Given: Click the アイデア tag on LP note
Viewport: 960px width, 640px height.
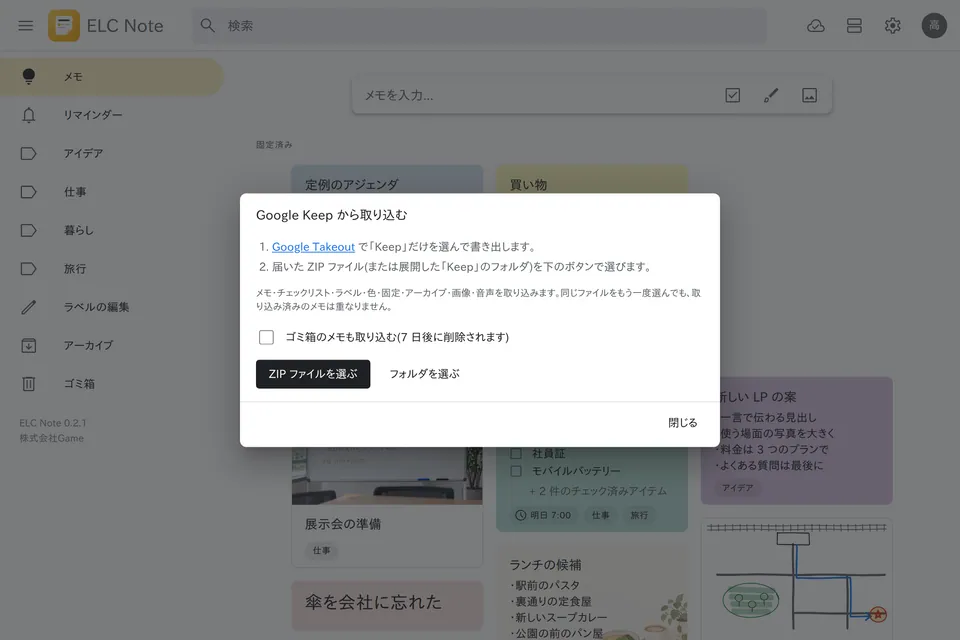Looking at the screenshot, I should click(737, 488).
